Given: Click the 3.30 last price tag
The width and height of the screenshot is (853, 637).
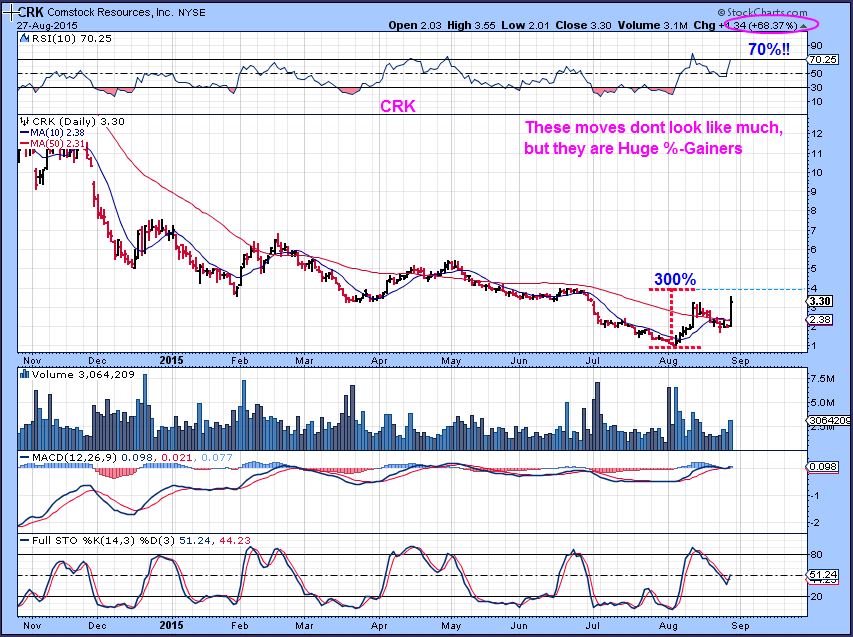Looking at the screenshot, I should click(820, 301).
